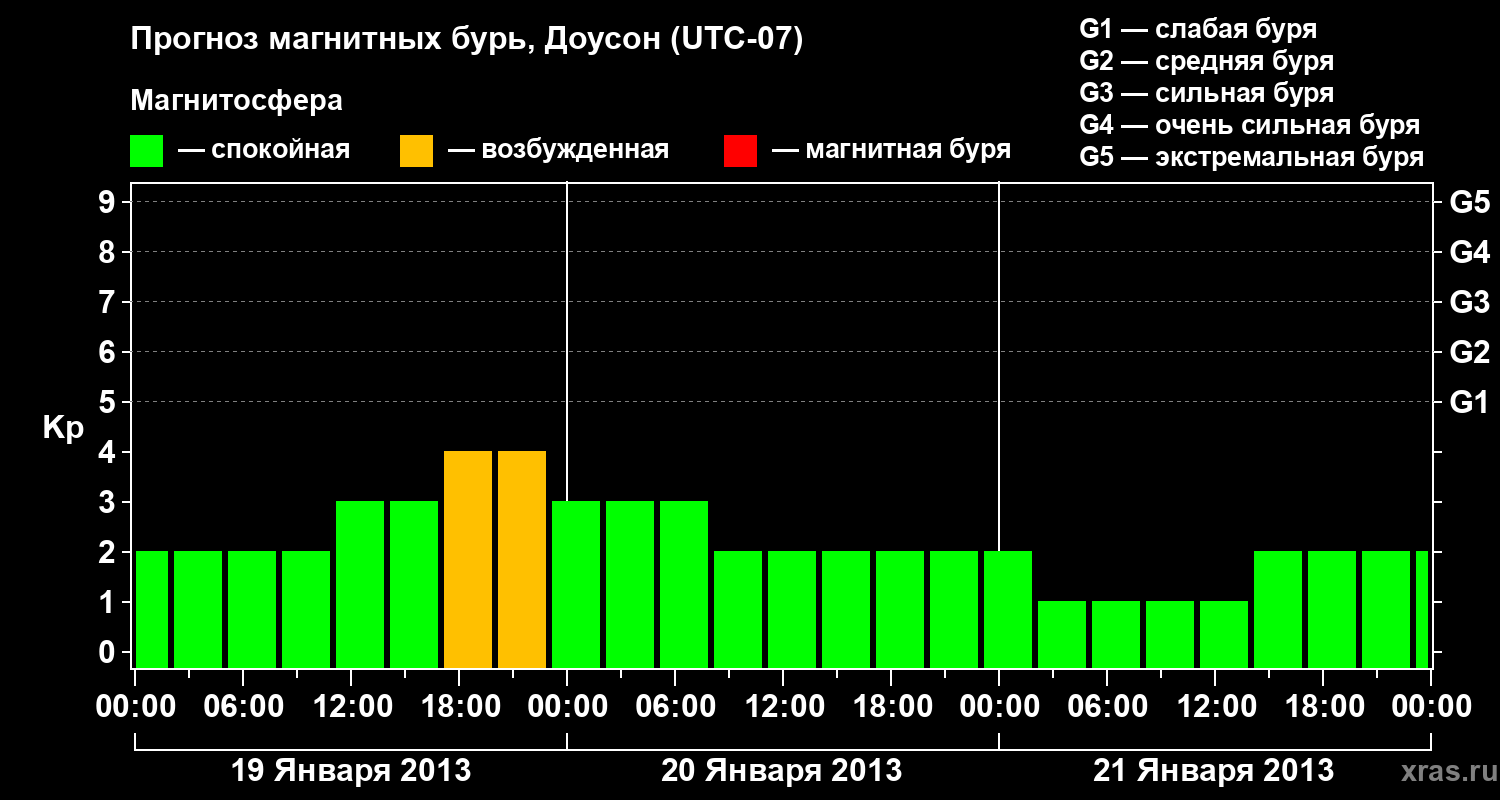Click the red 'магнитная буря' legend swatch
This screenshot has width=1500, height=800.
(740, 151)
